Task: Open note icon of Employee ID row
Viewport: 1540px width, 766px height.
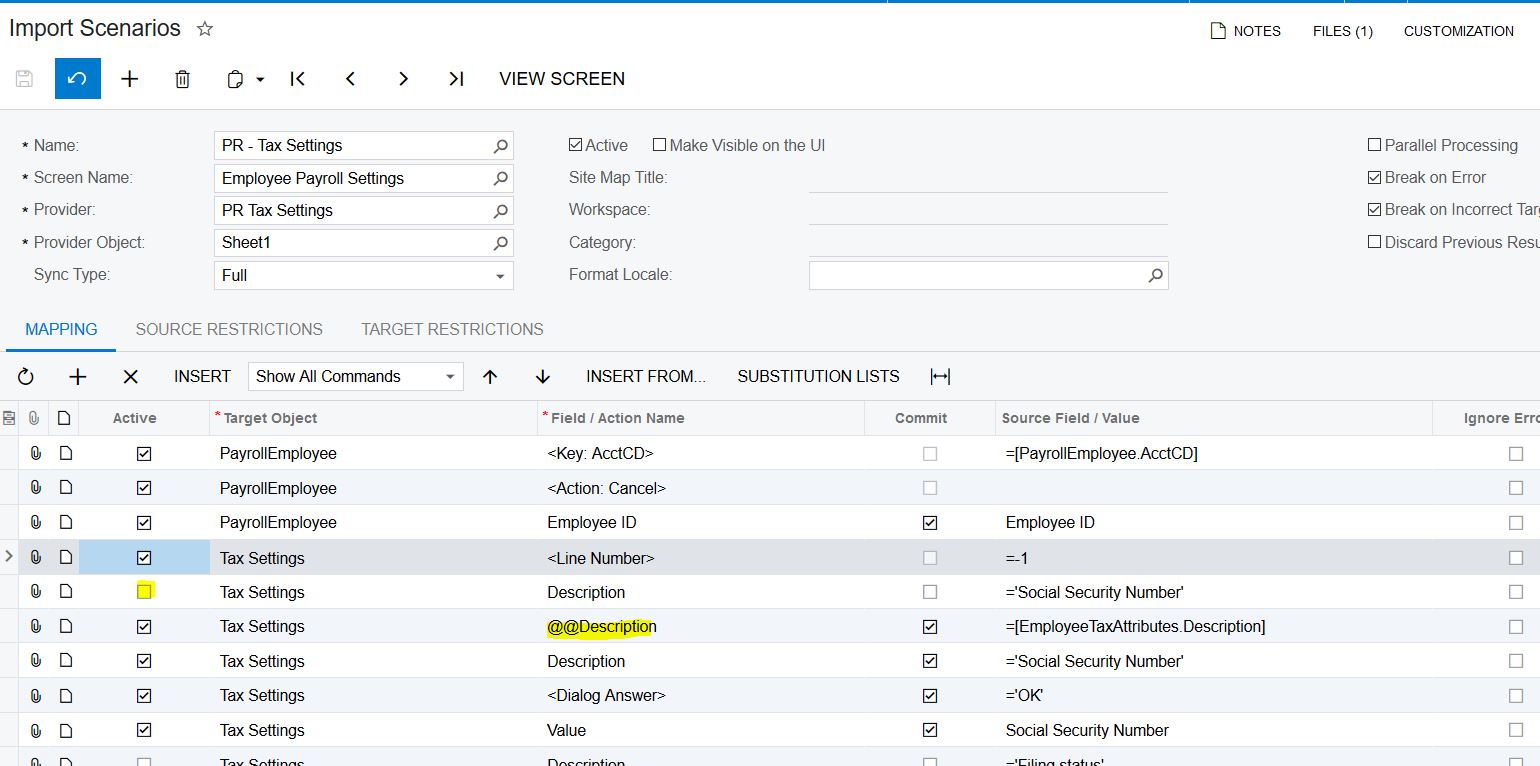Action: [66, 523]
